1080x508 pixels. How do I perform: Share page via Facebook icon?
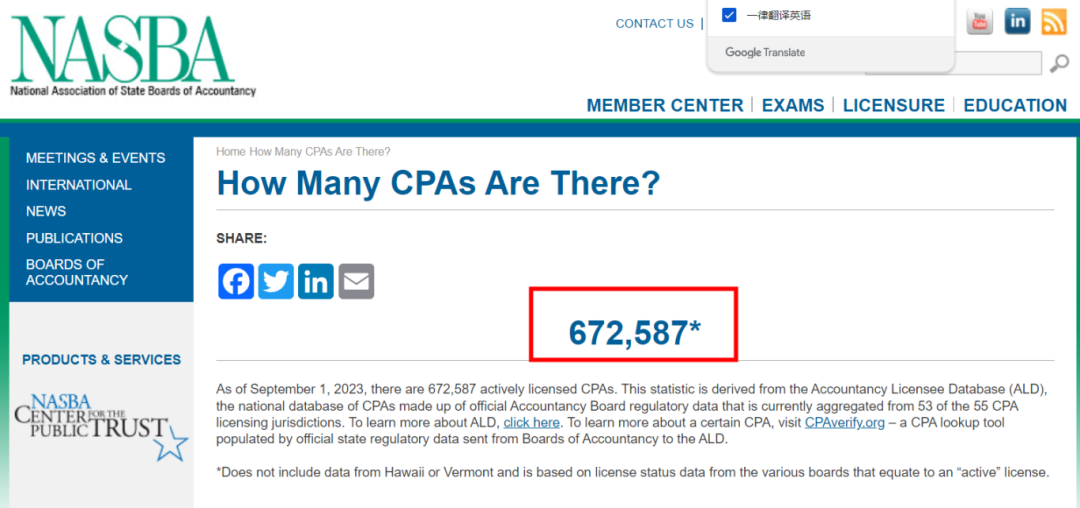(x=236, y=281)
